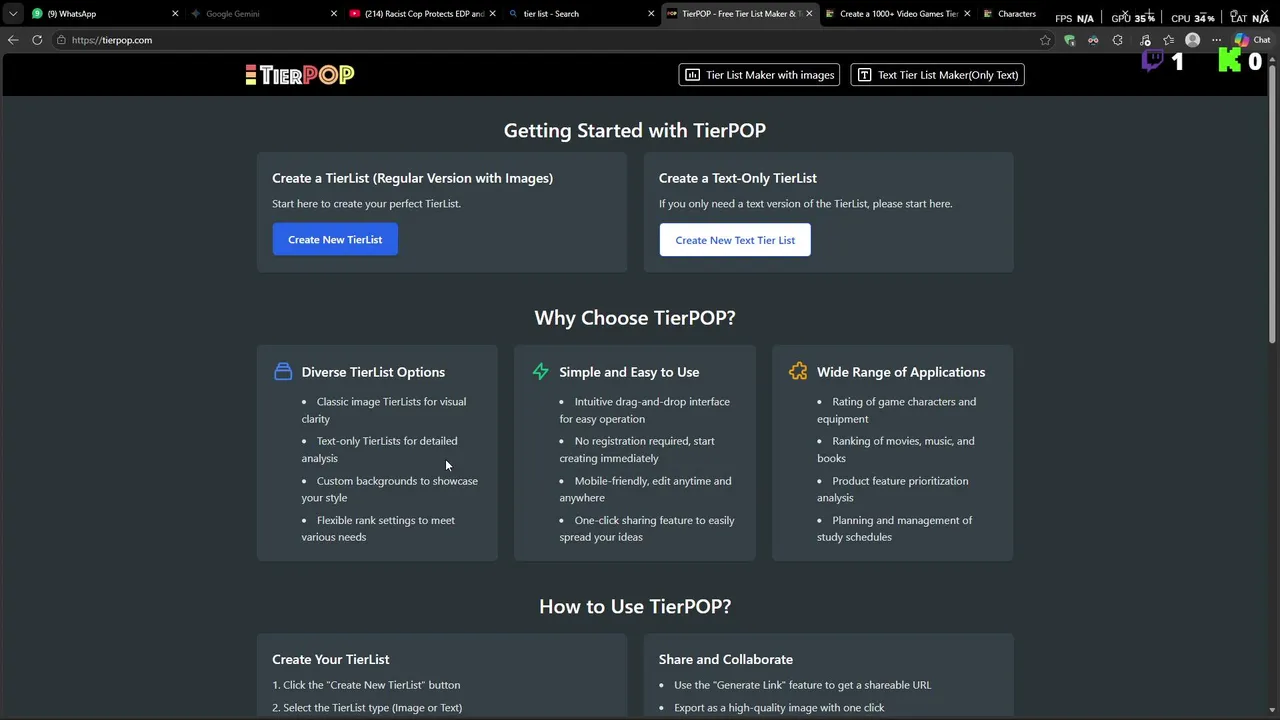Image resolution: width=1280 pixels, height=720 pixels.
Task: Click "Create Your TierList" section heading
Action: click(331, 659)
